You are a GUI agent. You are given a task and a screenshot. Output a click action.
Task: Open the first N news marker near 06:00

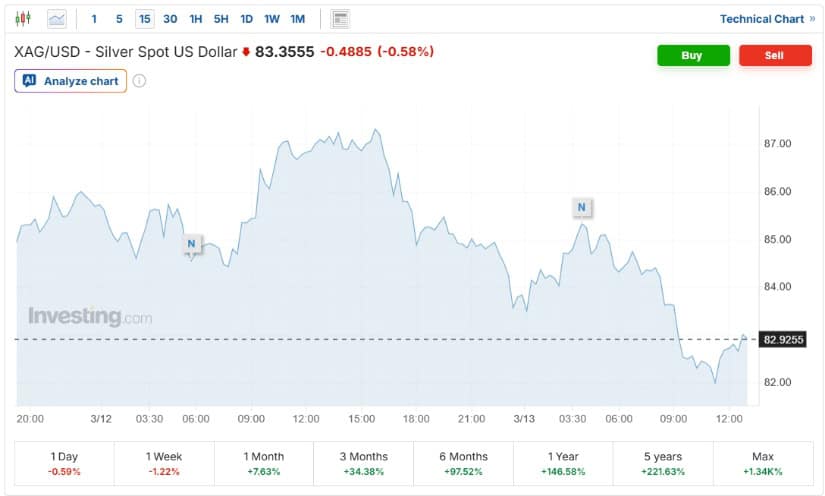pos(192,243)
